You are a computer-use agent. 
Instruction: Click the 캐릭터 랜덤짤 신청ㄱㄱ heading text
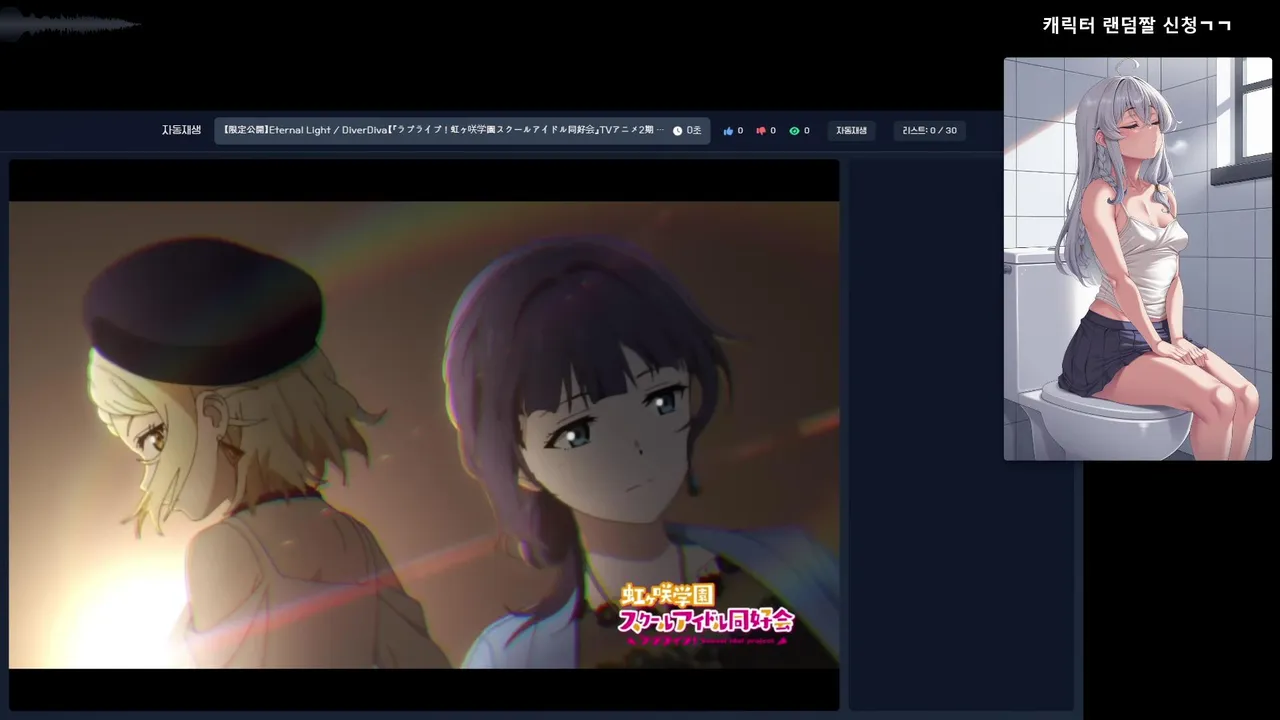pyautogui.click(x=1136, y=25)
